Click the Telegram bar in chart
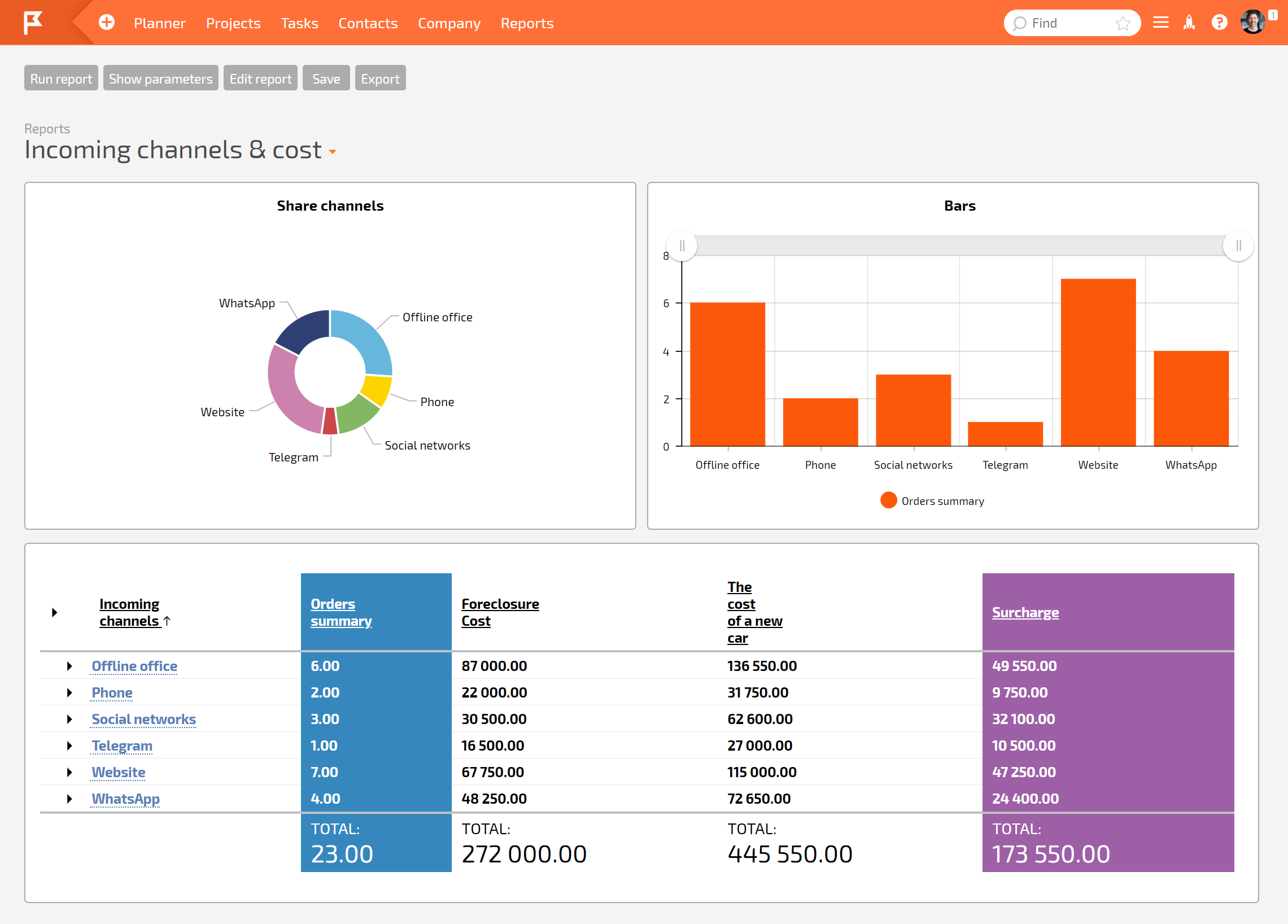The width and height of the screenshot is (1288, 924). pos(1005,434)
